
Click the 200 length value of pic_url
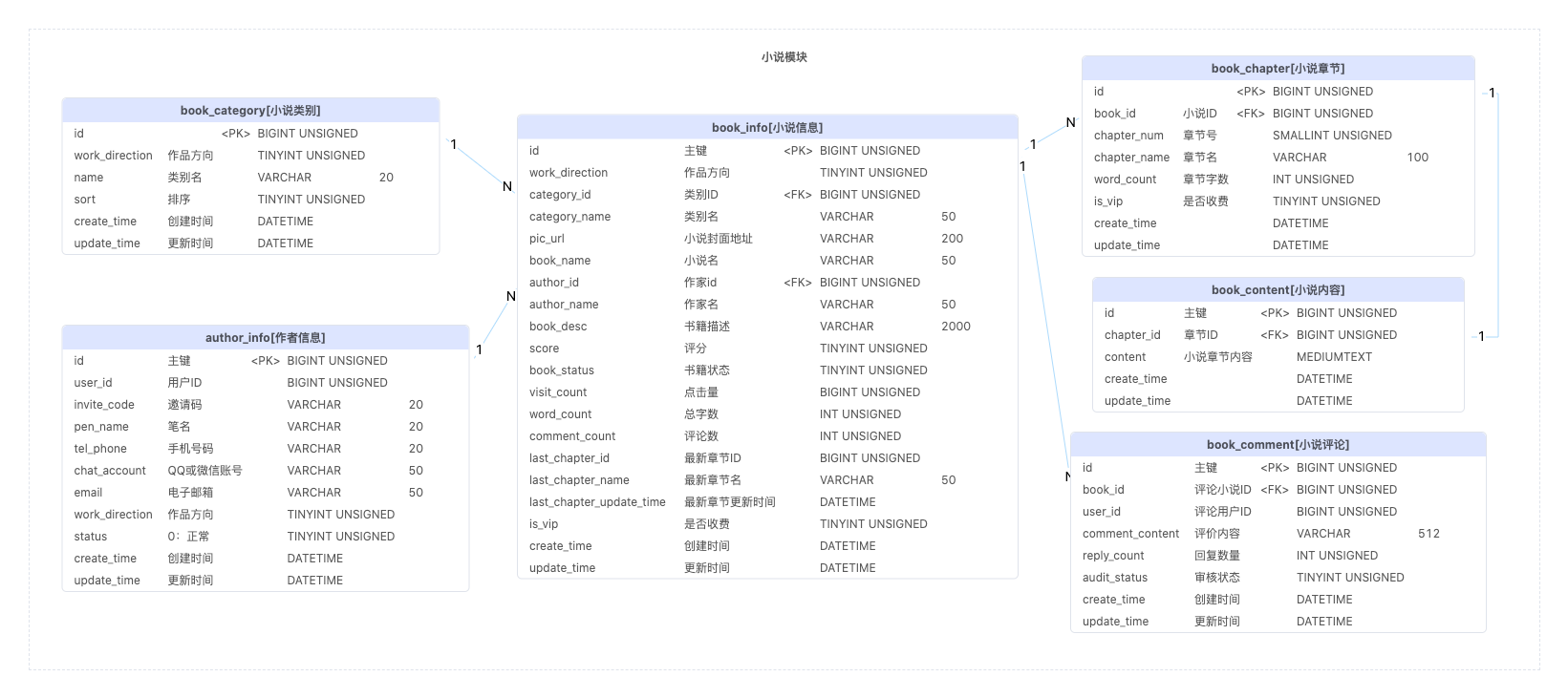click(952, 239)
